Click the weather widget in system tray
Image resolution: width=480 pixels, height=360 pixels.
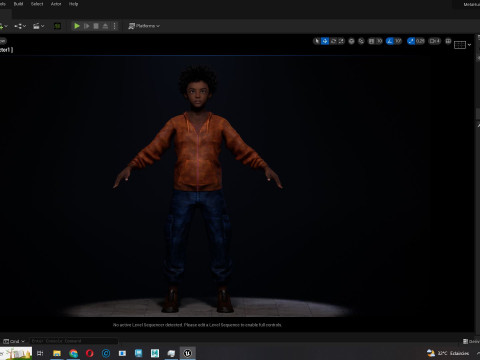point(448,353)
